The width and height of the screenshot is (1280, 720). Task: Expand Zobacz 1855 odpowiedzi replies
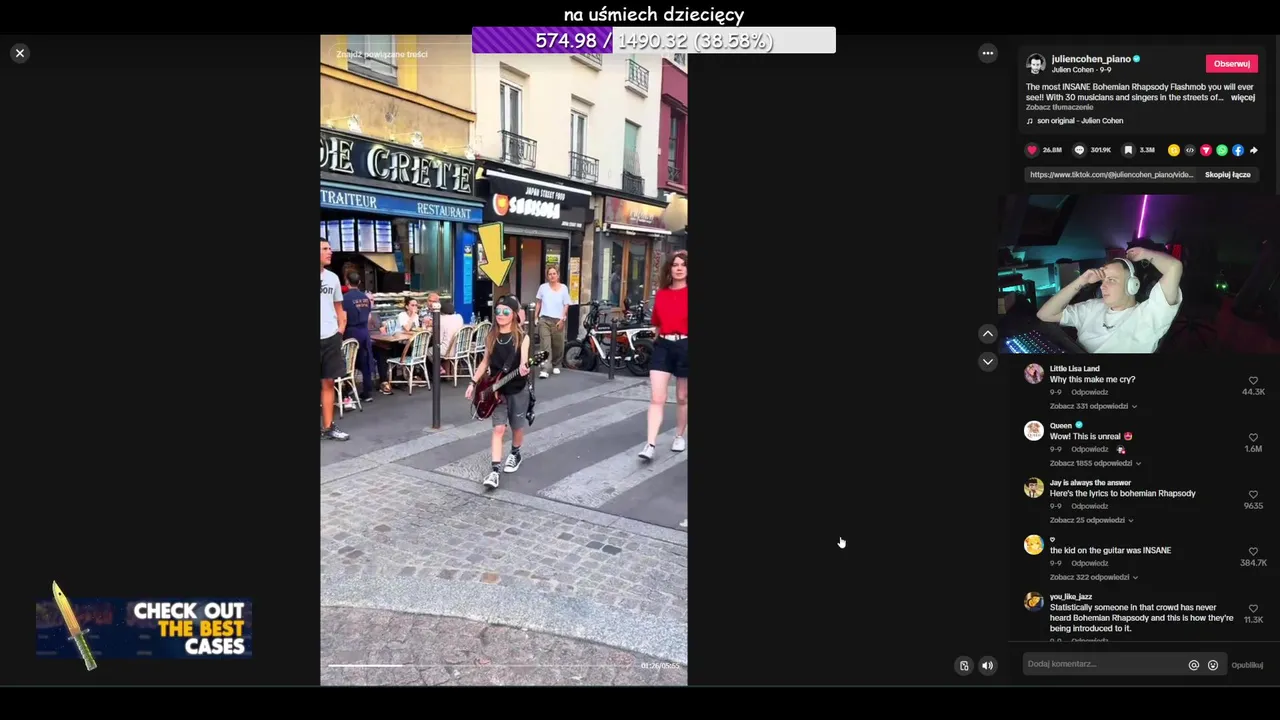pos(1095,463)
